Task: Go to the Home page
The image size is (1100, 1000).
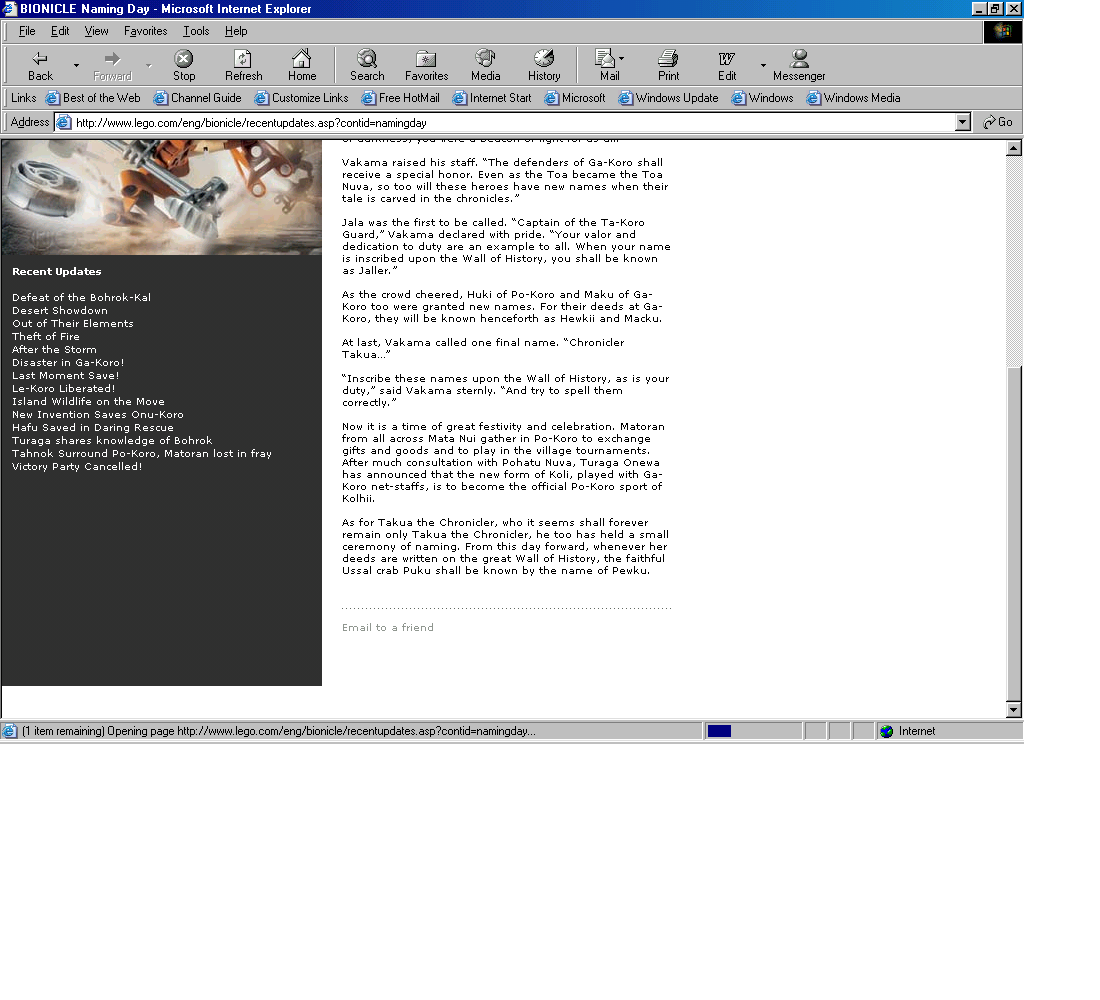Action: click(x=302, y=65)
